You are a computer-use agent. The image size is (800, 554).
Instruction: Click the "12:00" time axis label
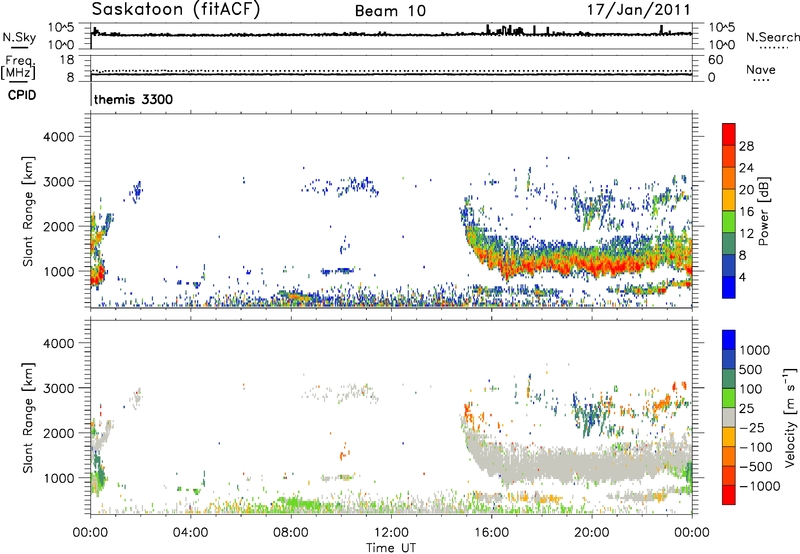pyautogui.click(x=391, y=533)
